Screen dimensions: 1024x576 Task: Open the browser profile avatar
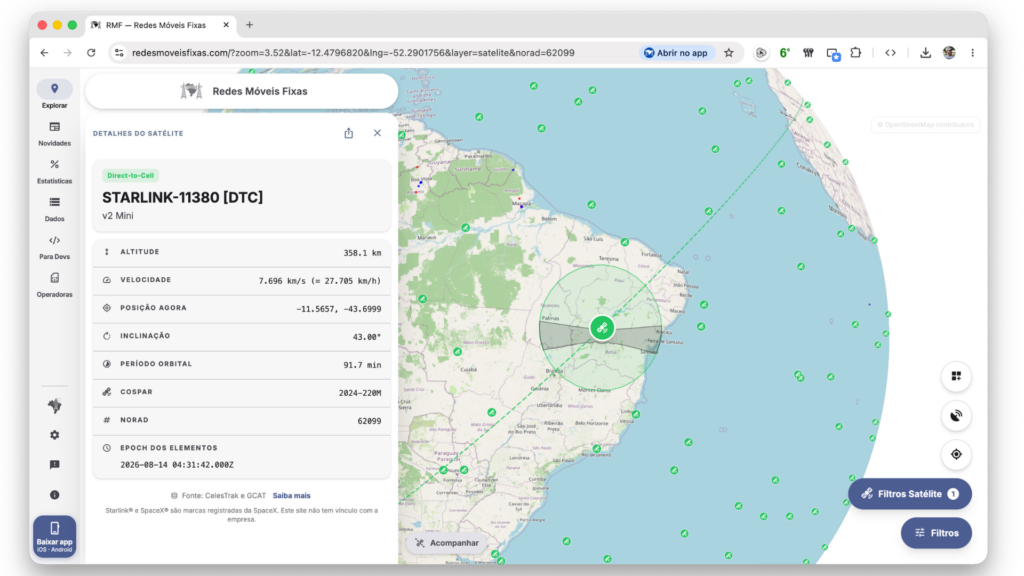(949, 53)
